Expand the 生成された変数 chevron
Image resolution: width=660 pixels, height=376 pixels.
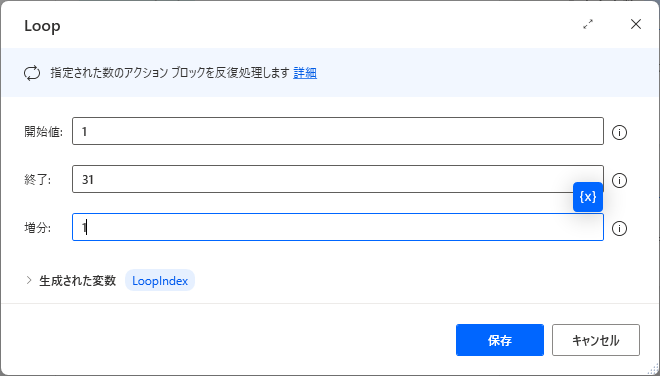click(29, 280)
